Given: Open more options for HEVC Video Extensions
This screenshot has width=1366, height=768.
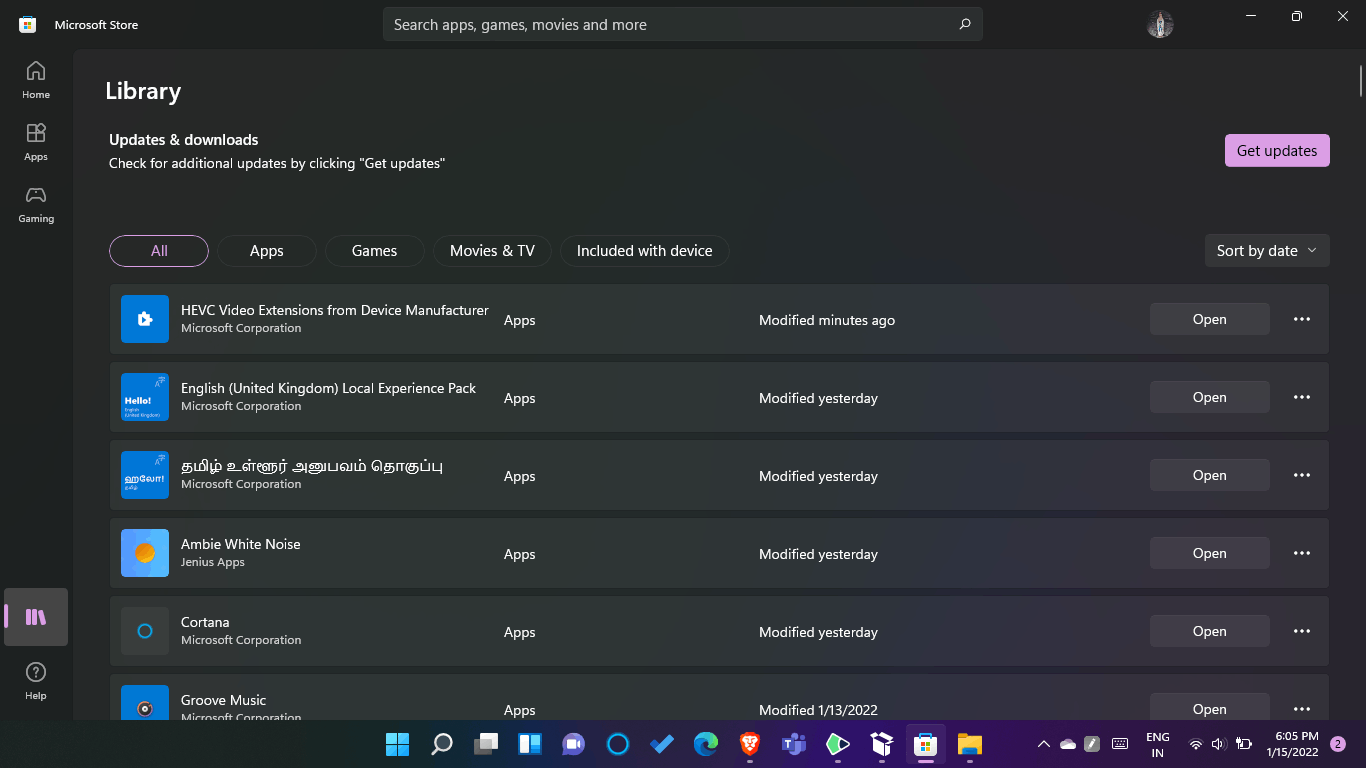Looking at the screenshot, I should coord(1301,319).
